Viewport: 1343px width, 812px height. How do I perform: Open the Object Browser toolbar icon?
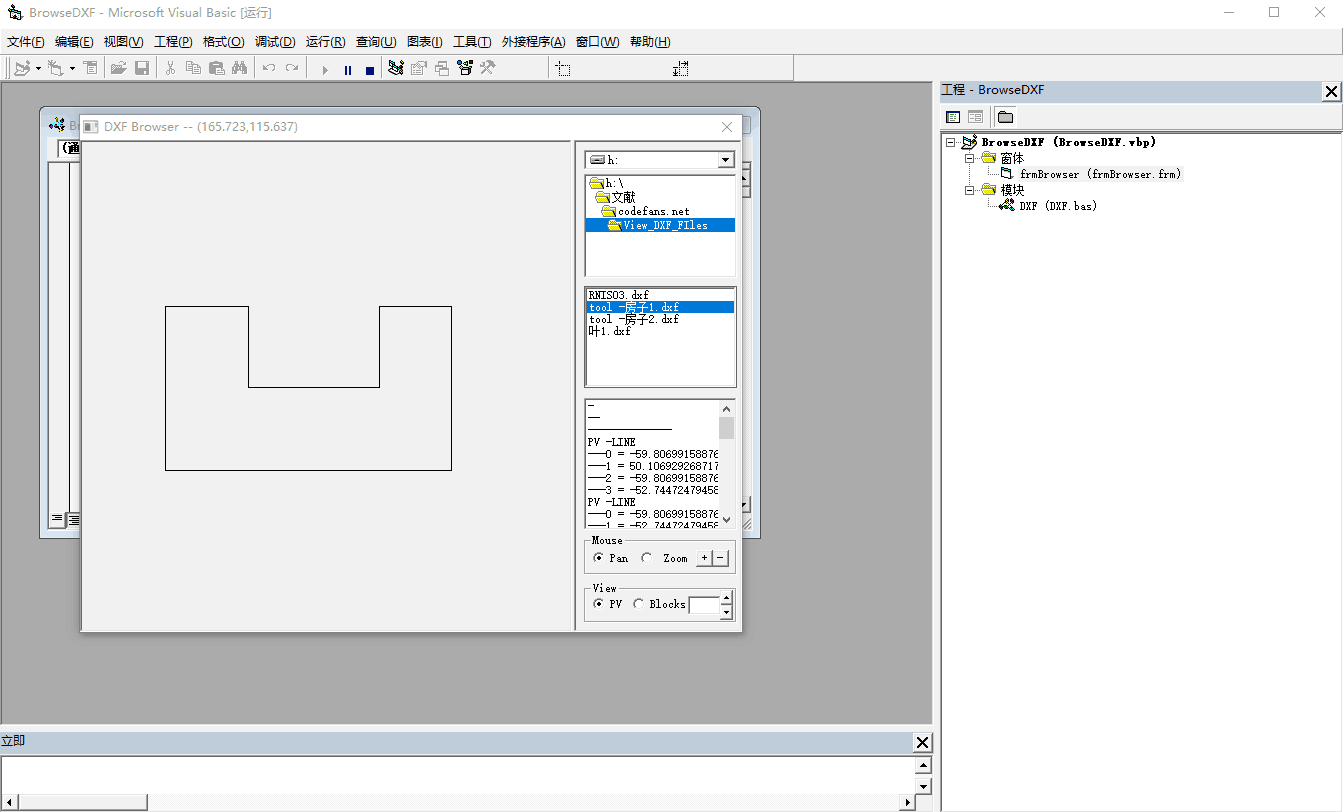coord(464,69)
